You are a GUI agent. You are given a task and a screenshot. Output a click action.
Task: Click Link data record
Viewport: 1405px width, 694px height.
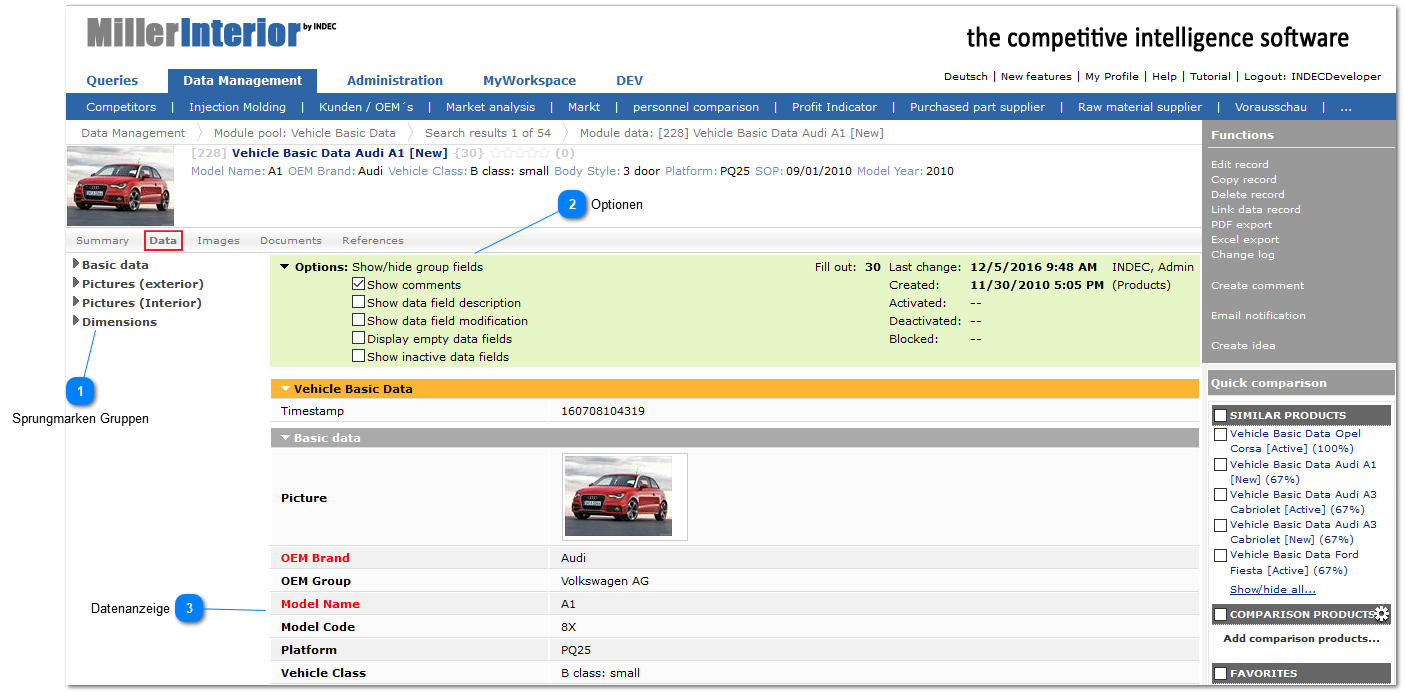(x=1255, y=209)
